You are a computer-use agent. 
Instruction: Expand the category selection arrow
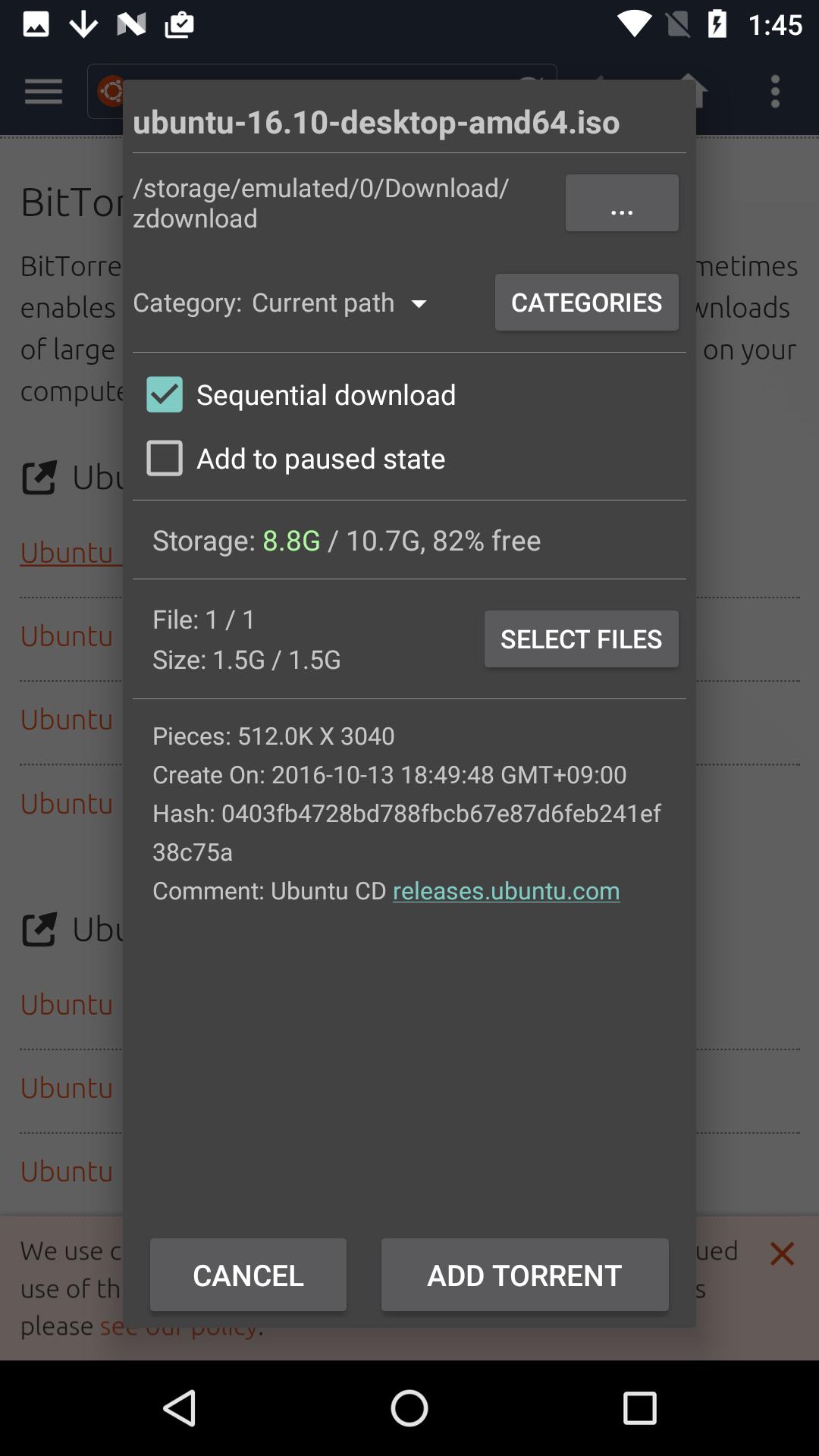point(419,303)
